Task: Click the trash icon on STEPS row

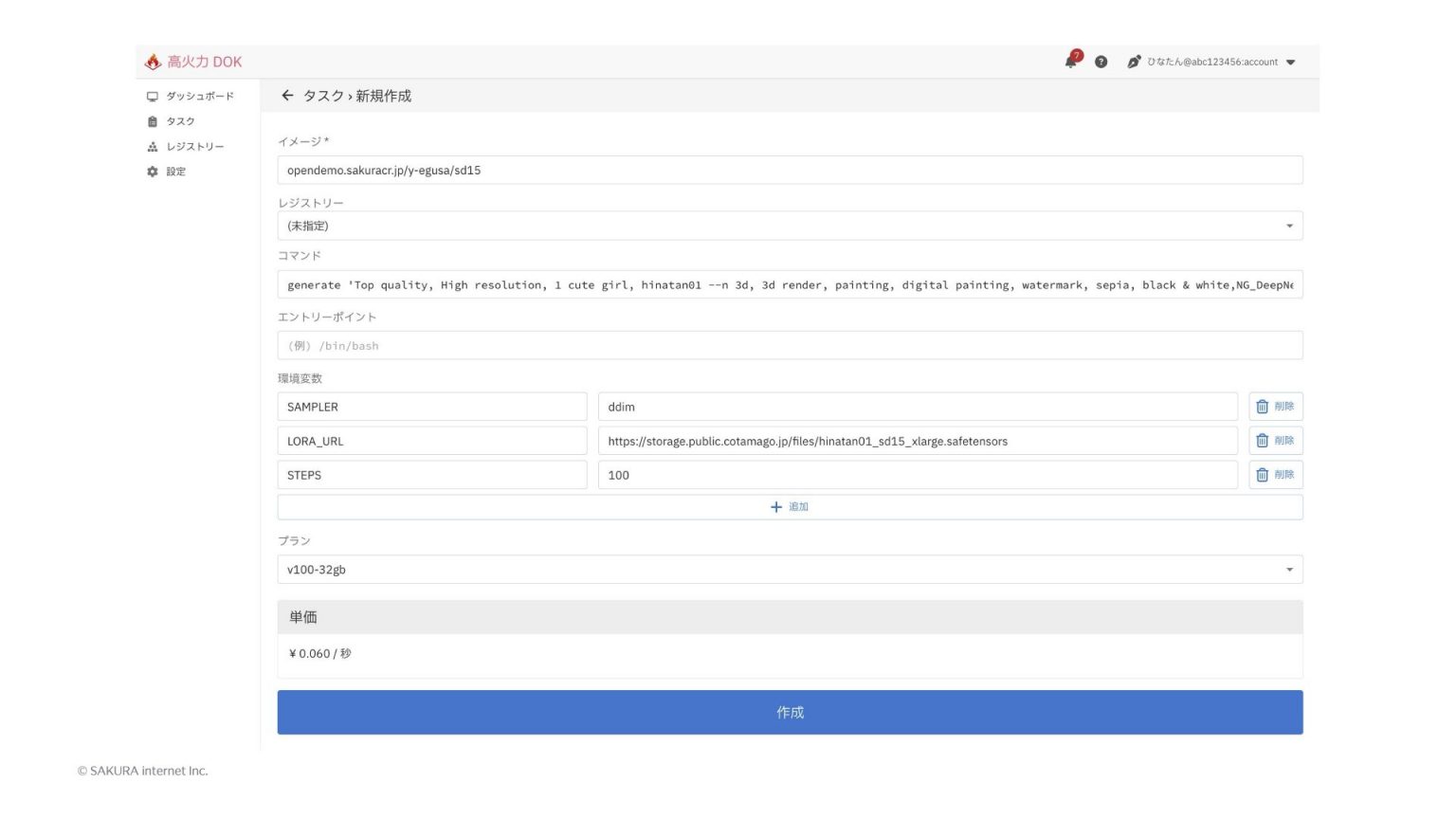Action: 1261,474
